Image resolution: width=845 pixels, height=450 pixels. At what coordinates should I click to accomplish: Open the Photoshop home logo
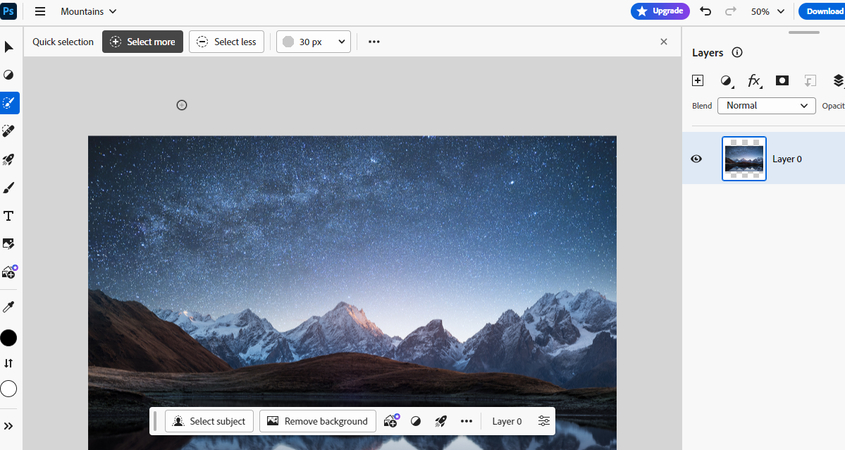tap(8, 11)
